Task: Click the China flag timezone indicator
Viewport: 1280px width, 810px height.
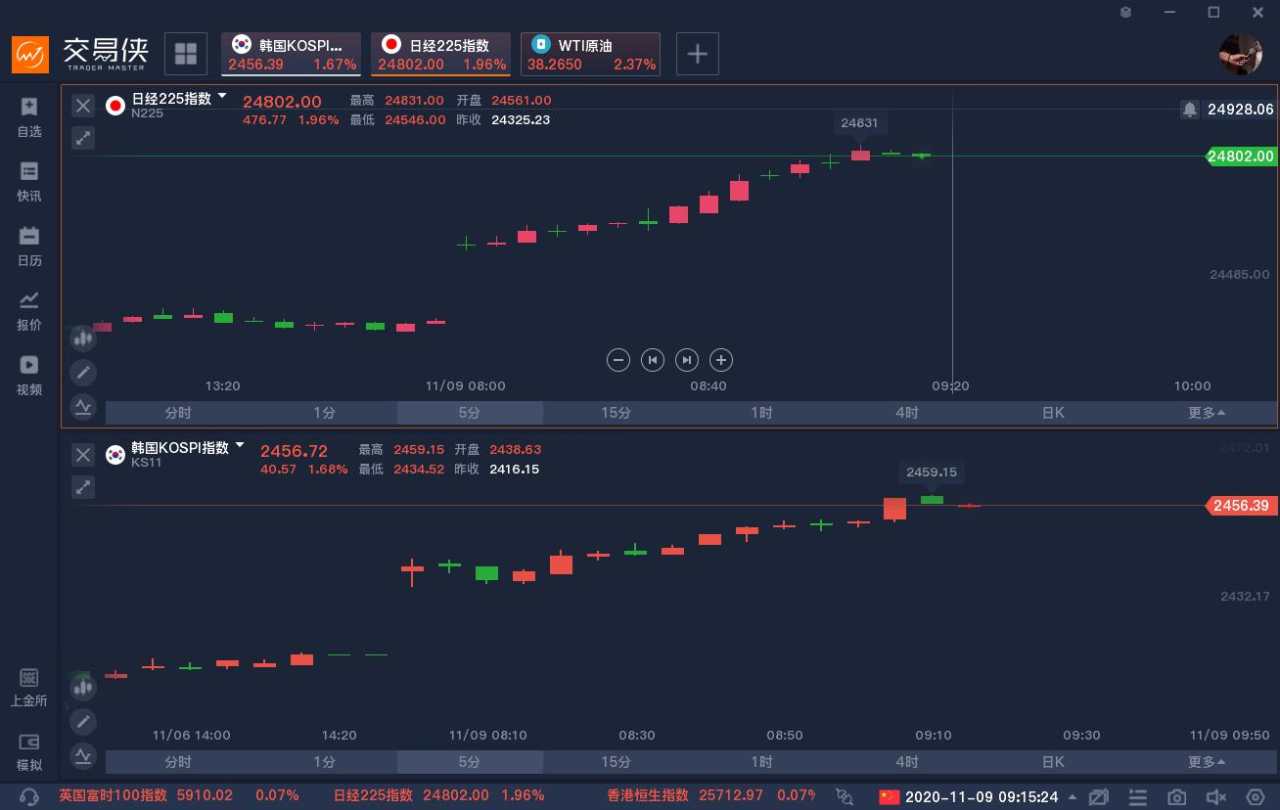Action: pos(889,797)
